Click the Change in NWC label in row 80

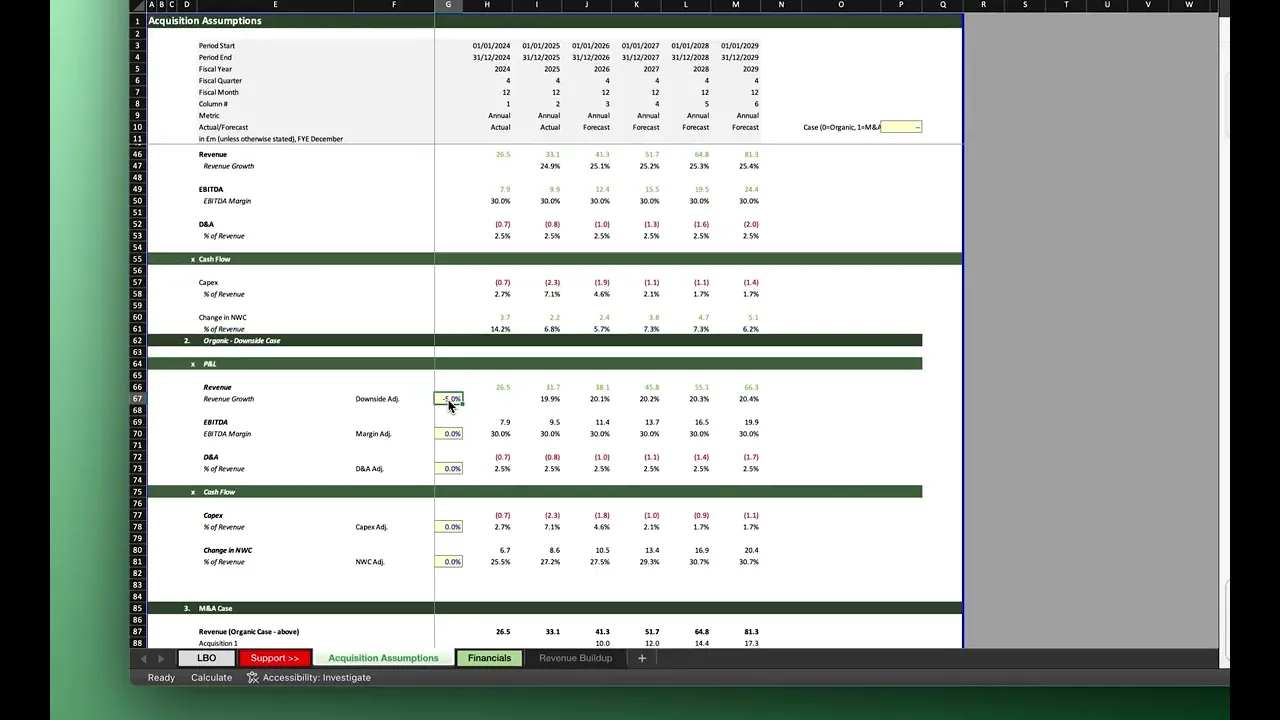point(227,550)
